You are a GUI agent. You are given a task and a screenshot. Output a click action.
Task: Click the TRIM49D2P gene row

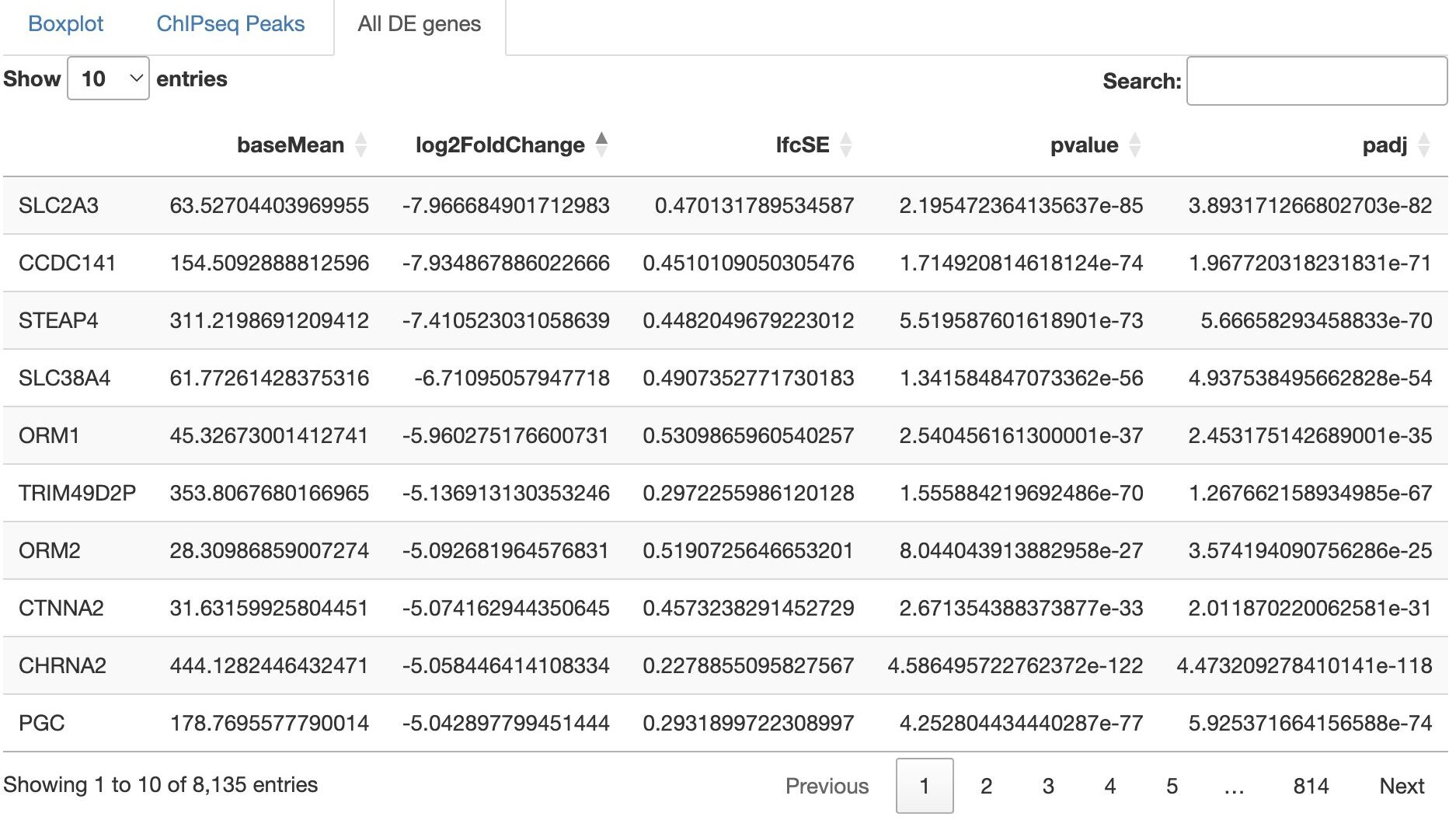pos(726,494)
